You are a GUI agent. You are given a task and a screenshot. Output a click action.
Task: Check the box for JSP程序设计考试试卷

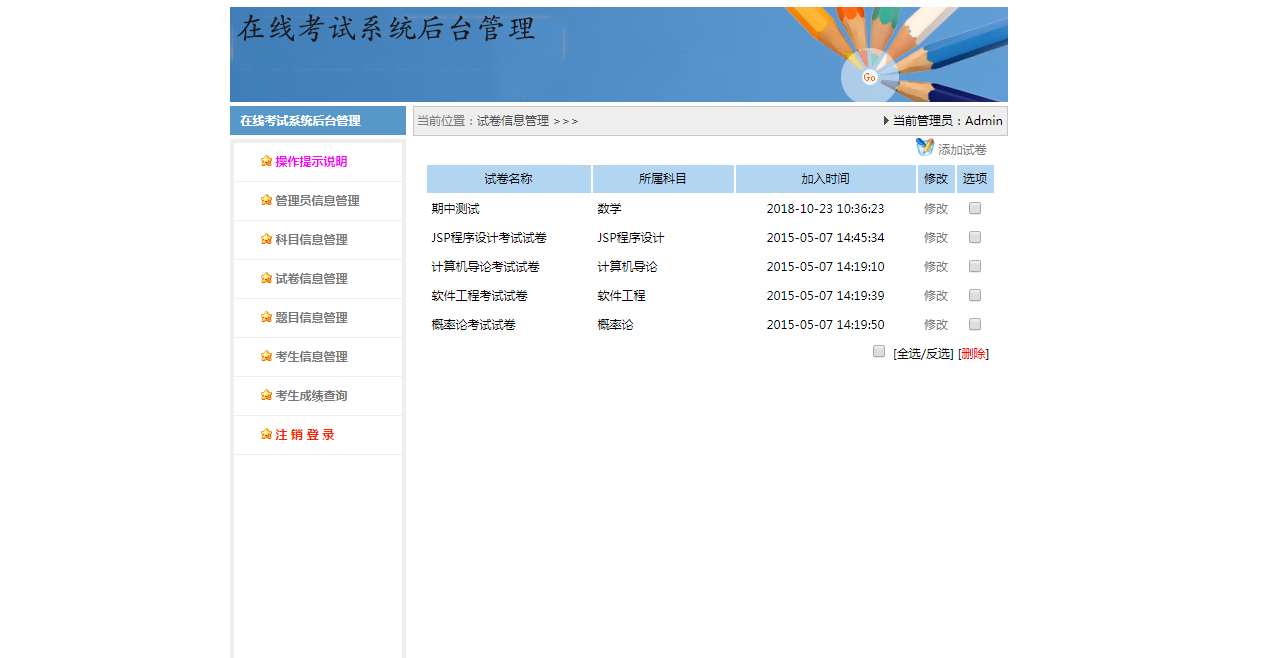(975, 237)
